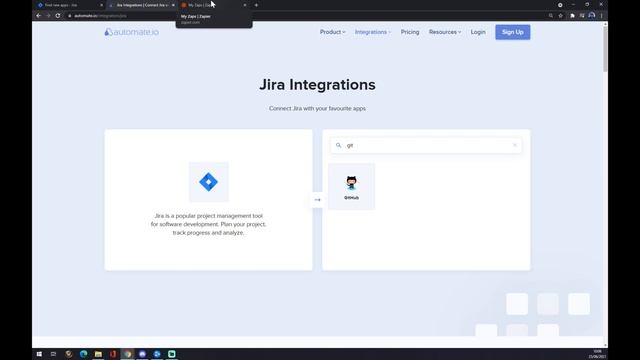640x360 pixels.
Task: Switch to Chrome in the taskbar
Action: (x=128, y=354)
